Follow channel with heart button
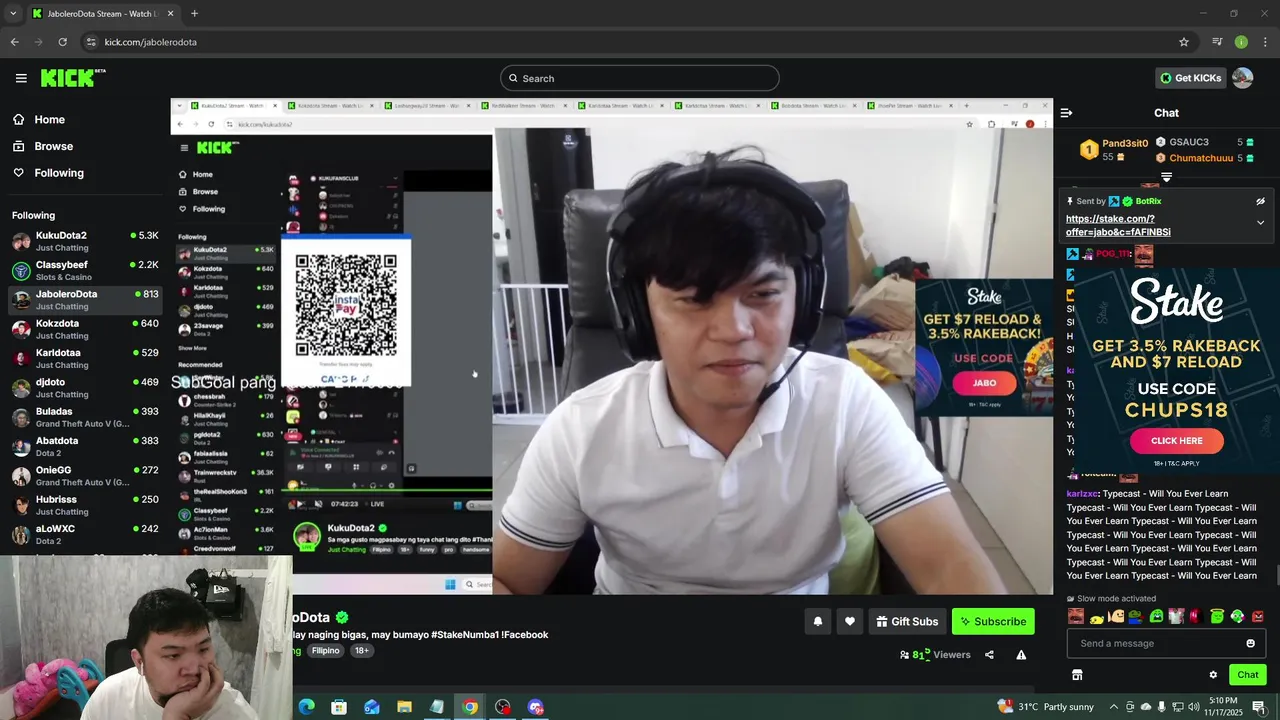Viewport: 1280px width, 720px height. pos(849,621)
